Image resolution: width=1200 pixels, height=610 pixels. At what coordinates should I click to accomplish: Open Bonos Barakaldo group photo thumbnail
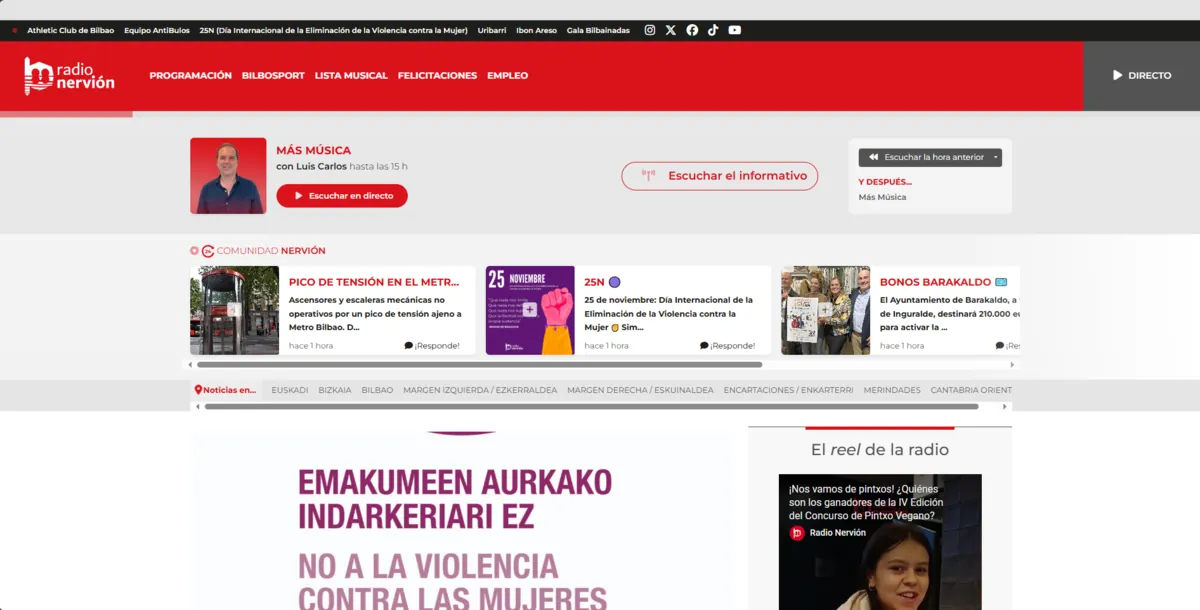pyautogui.click(x=826, y=310)
